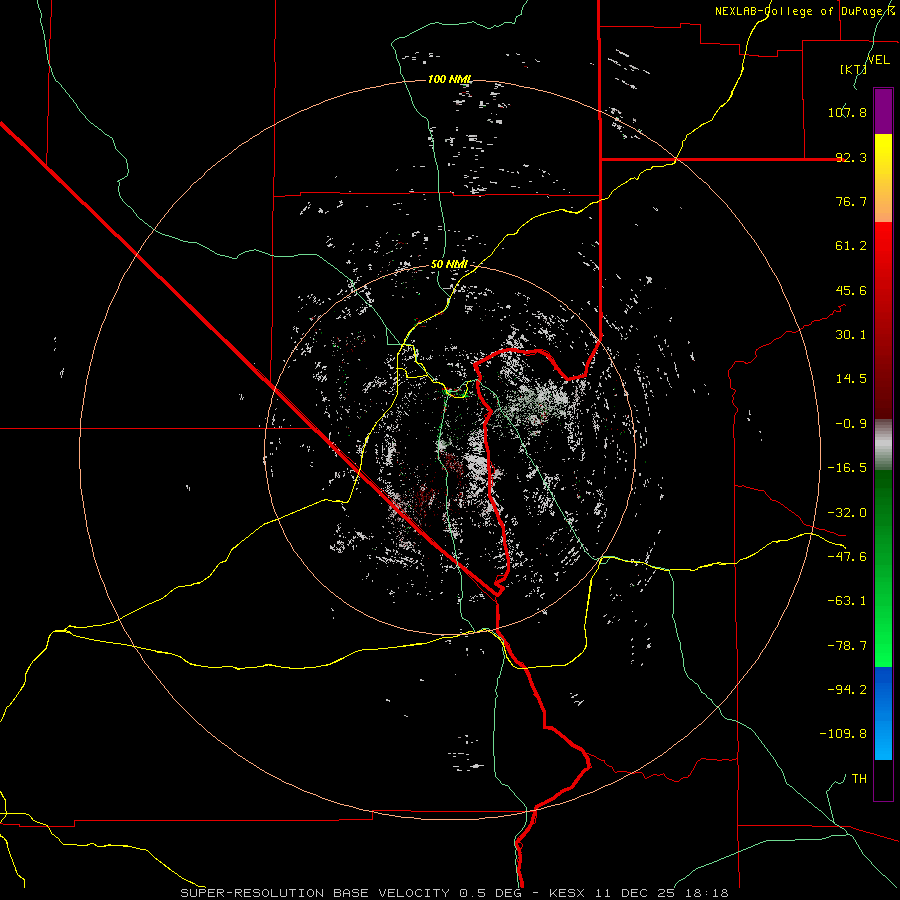Click the 100 NMI range ring label
Screen dimensions: 900x900
coord(450,79)
